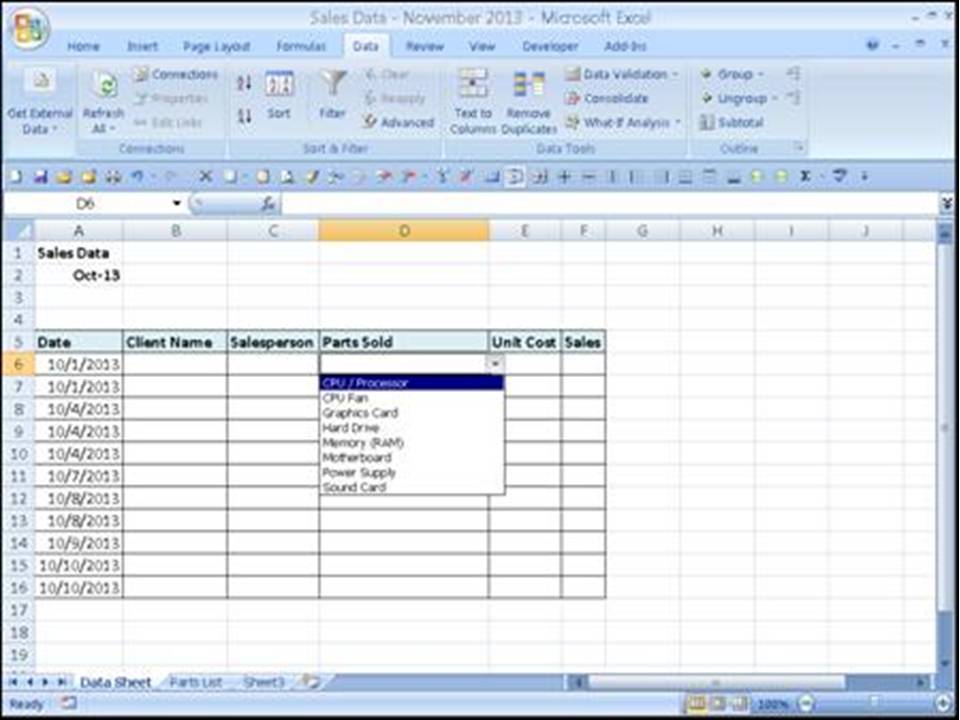Viewport: 960px width, 720px height.
Task: Click Advanced filter option
Action: point(399,122)
